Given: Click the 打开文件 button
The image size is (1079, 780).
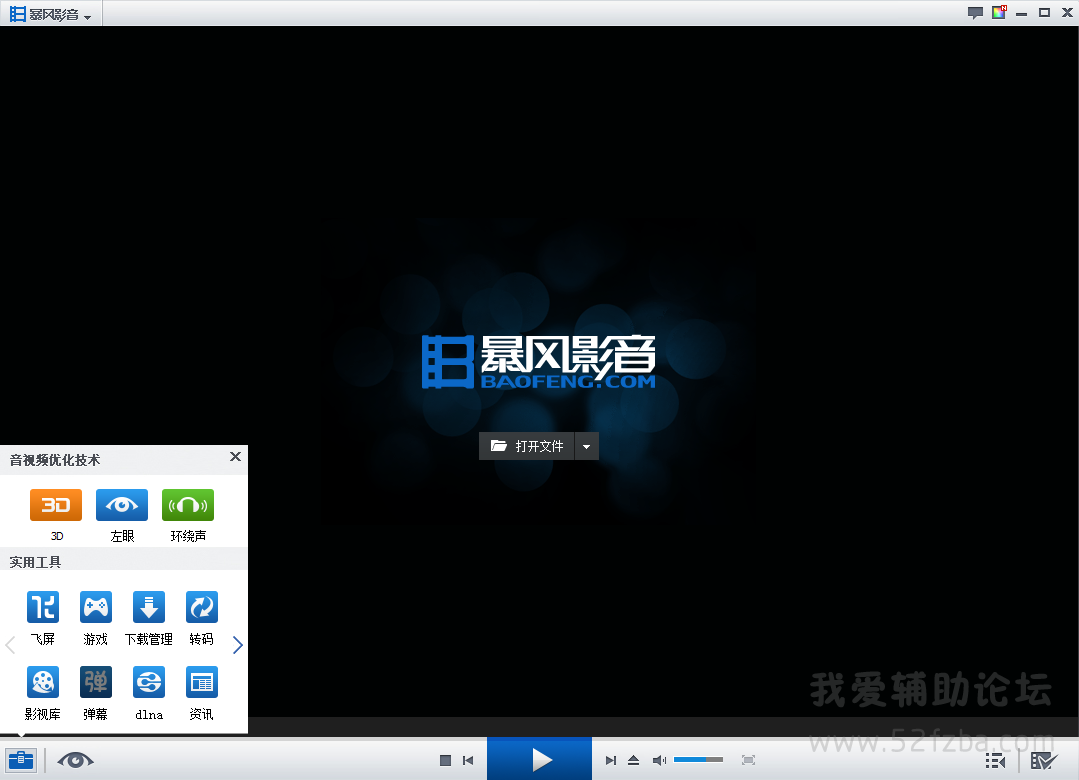Looking at the screenshot, I should click(526, 446).
